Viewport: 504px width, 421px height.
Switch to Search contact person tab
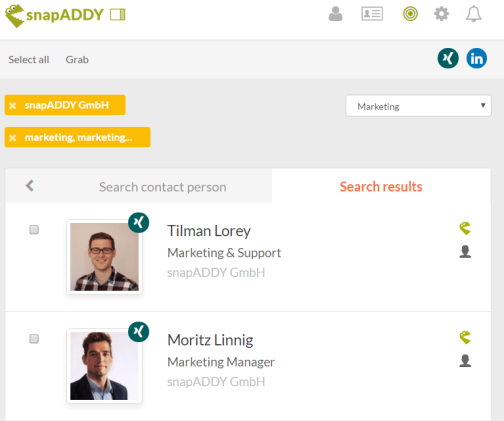coord(163,187)
